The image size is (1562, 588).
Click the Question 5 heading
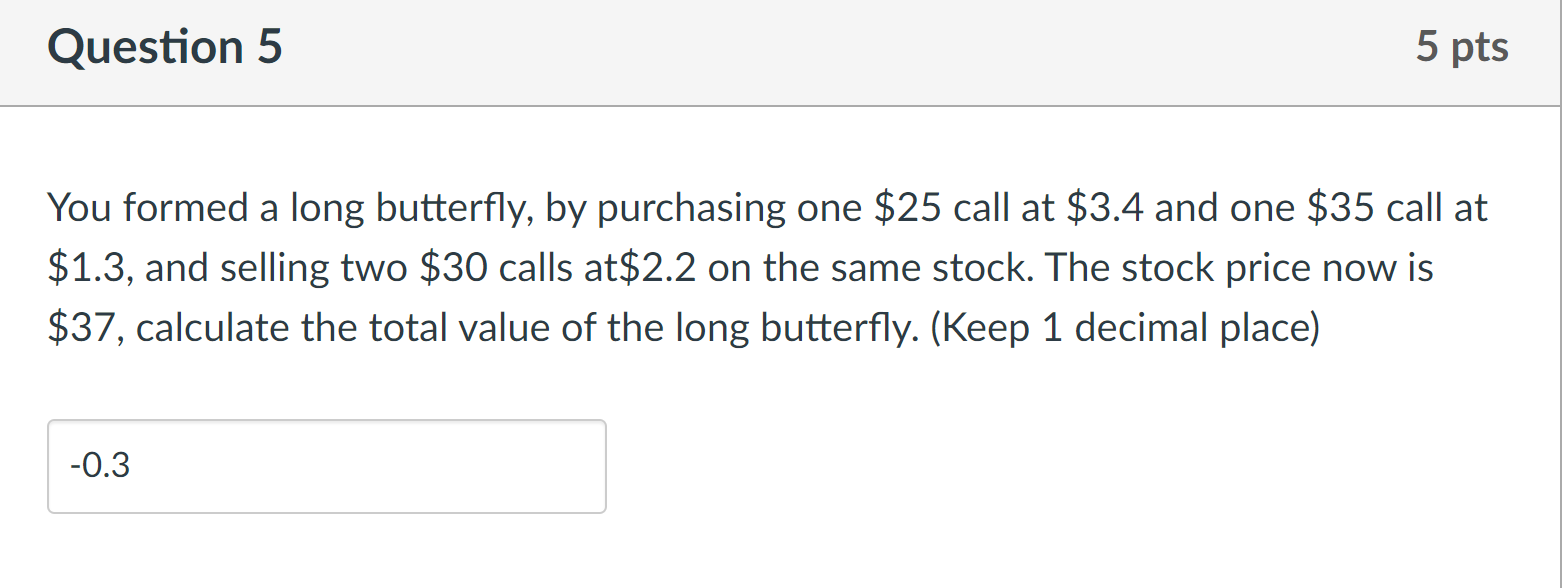165,46
